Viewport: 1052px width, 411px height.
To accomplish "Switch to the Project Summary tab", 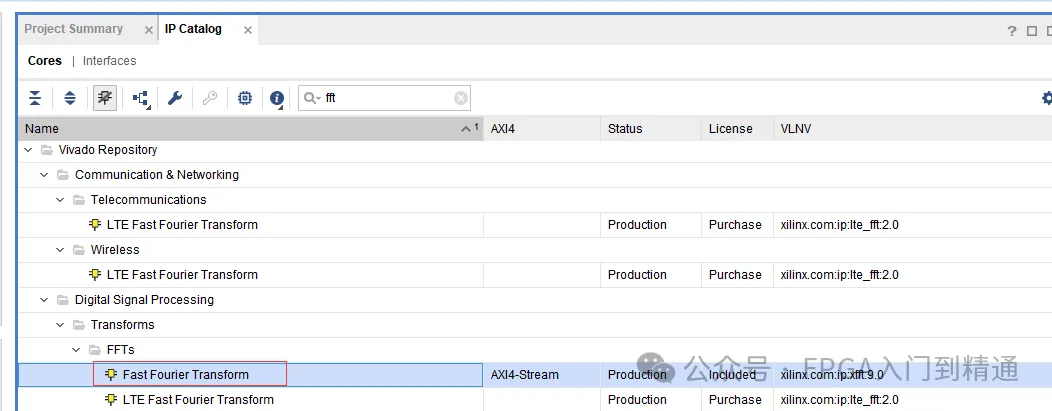I will tap(74, 29).
